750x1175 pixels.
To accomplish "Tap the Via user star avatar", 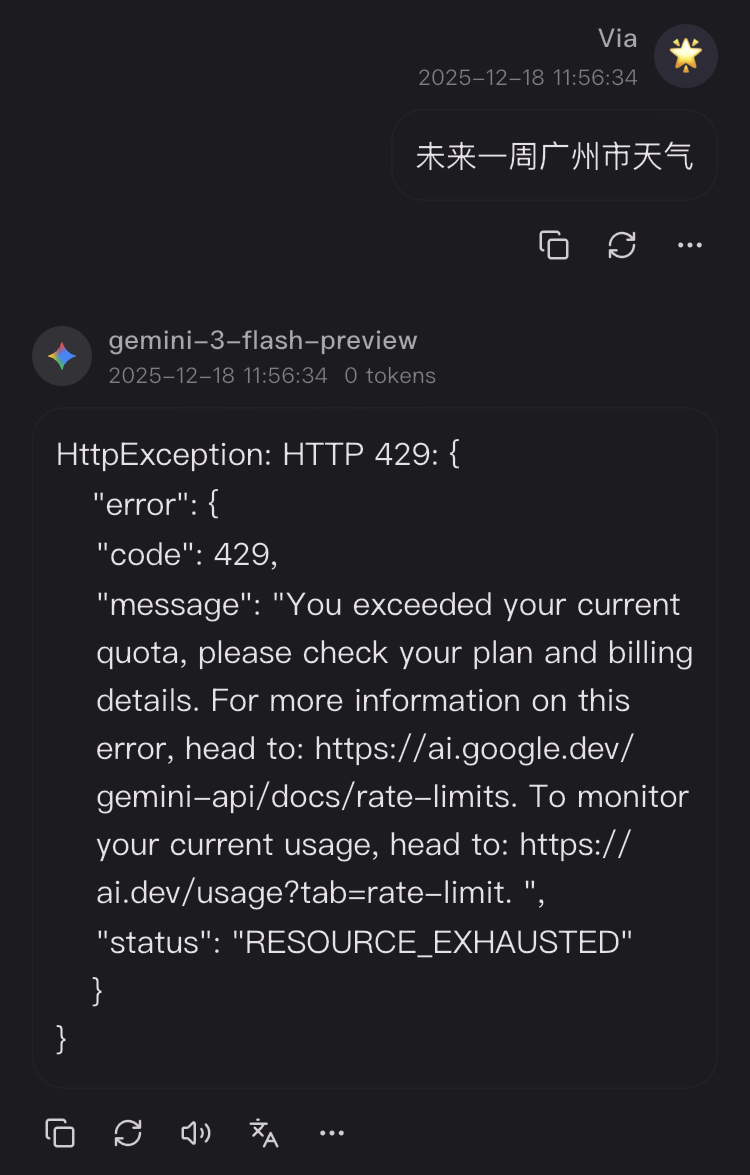I will (x=686, y=56).
